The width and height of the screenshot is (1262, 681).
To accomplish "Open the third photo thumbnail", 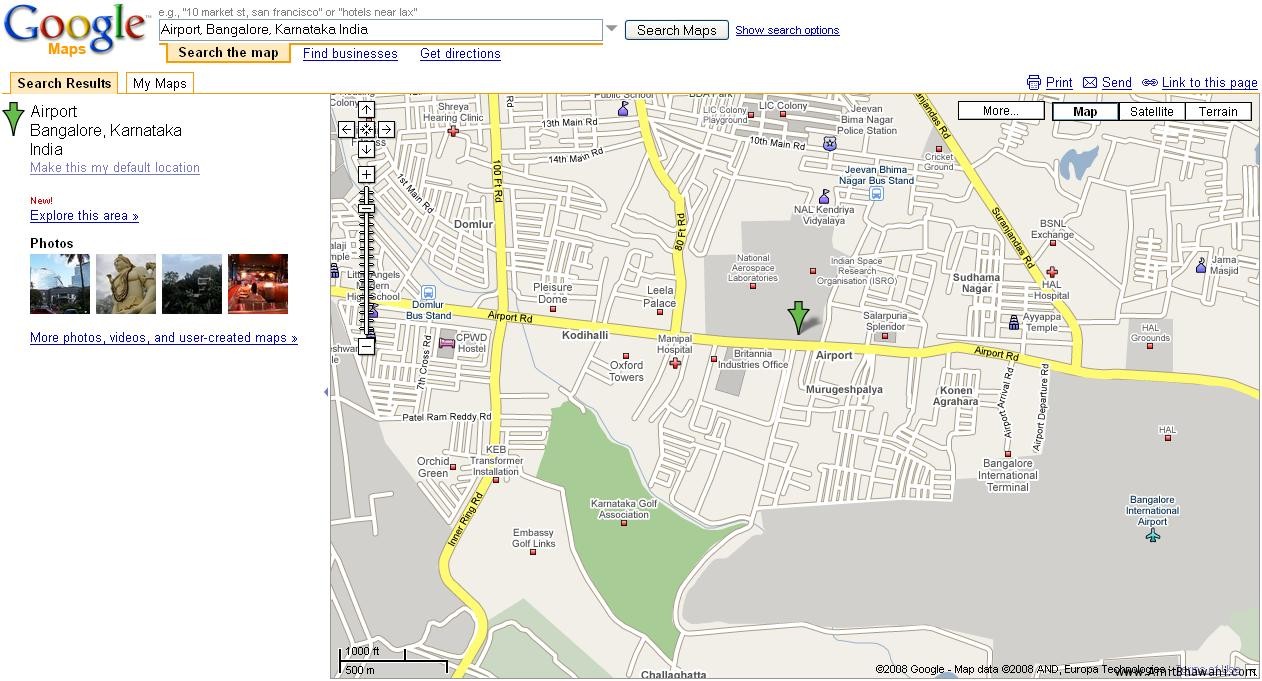I will point(192,284).
